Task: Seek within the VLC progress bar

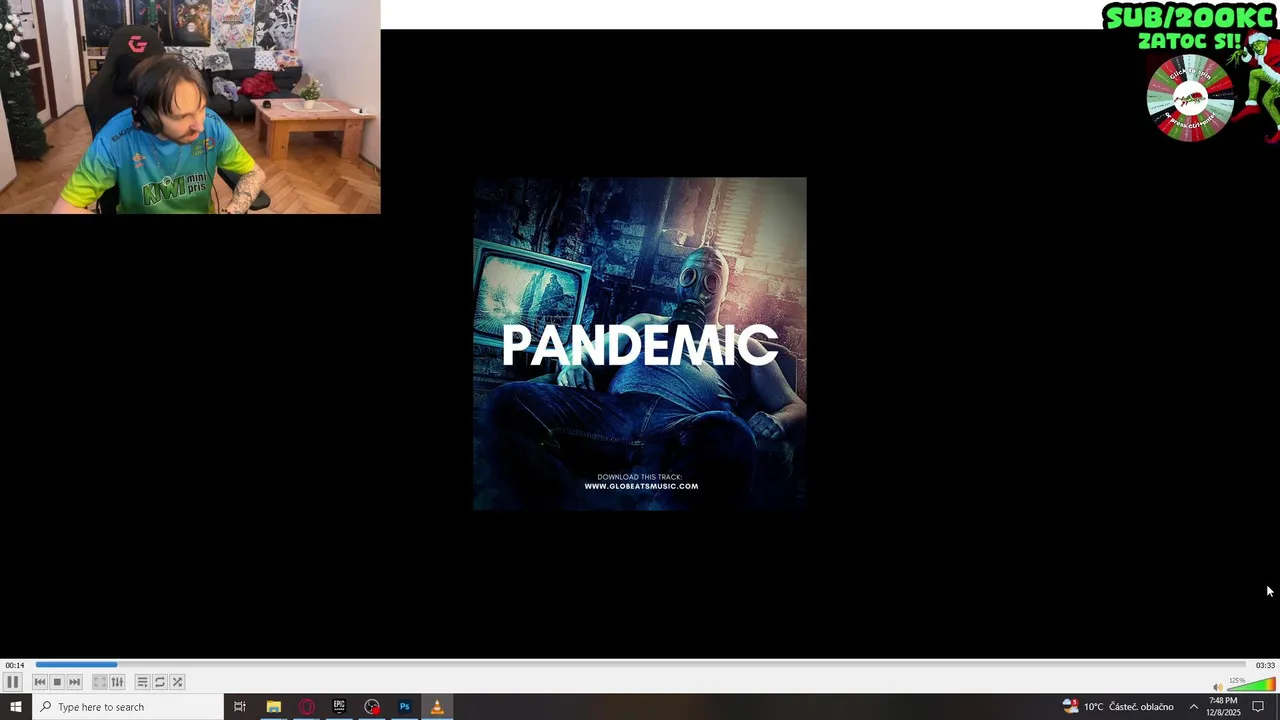Action: click(640, 665)
